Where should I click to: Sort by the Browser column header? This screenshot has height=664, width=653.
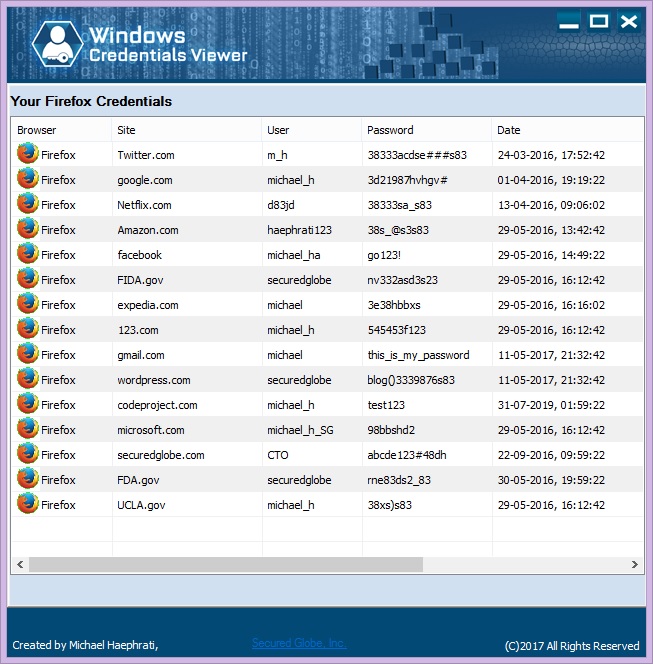tap(61, 130)
